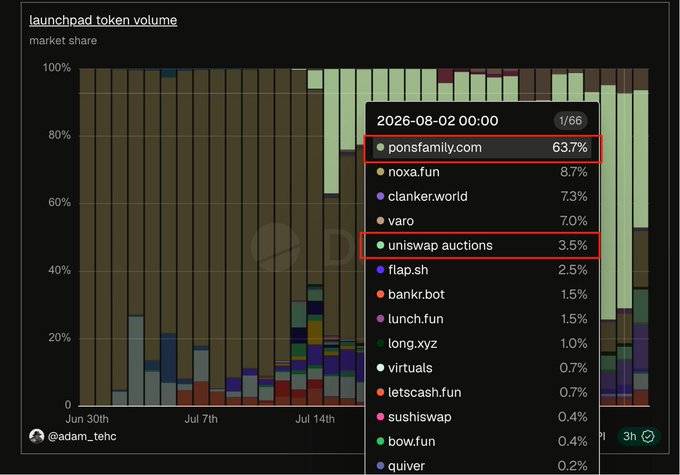Click the 2026-08-02 00:00 tooltip date header
Viewport: 680px width, 475px height.
438,121
